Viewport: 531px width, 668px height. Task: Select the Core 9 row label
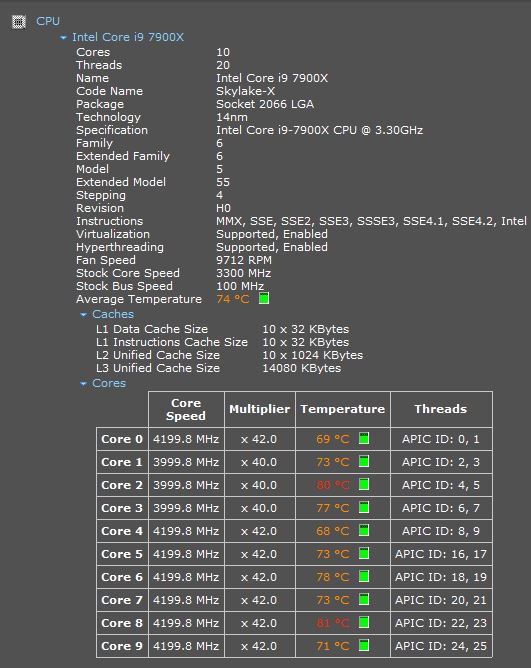click(122, 646)
